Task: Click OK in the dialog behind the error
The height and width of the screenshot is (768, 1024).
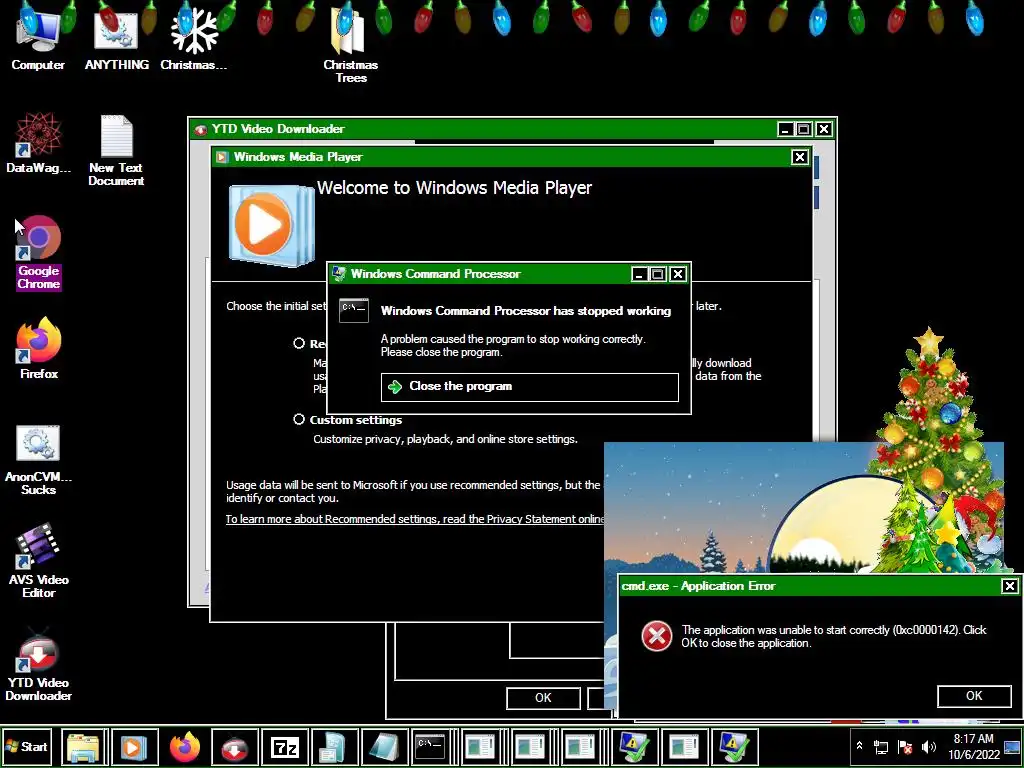Action: (x=543, y=698)
